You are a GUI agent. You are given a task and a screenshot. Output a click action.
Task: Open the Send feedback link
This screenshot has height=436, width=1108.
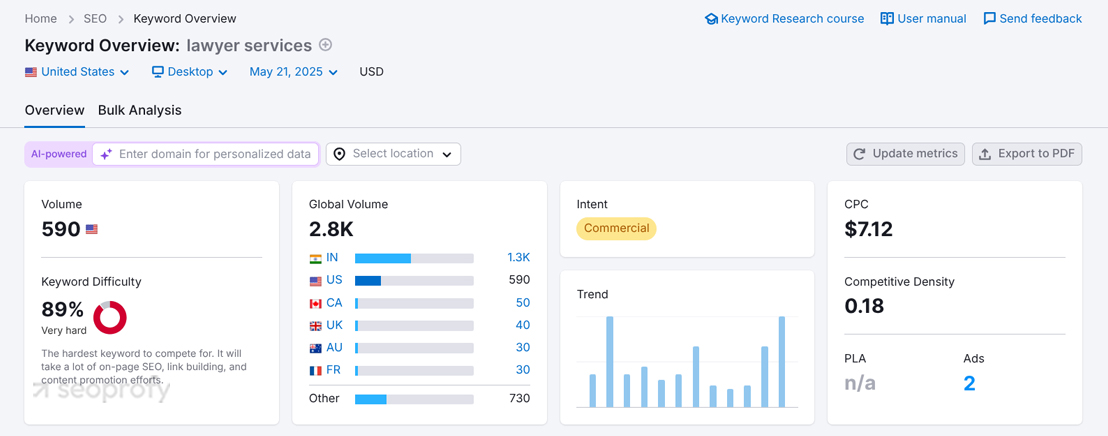1032,18
